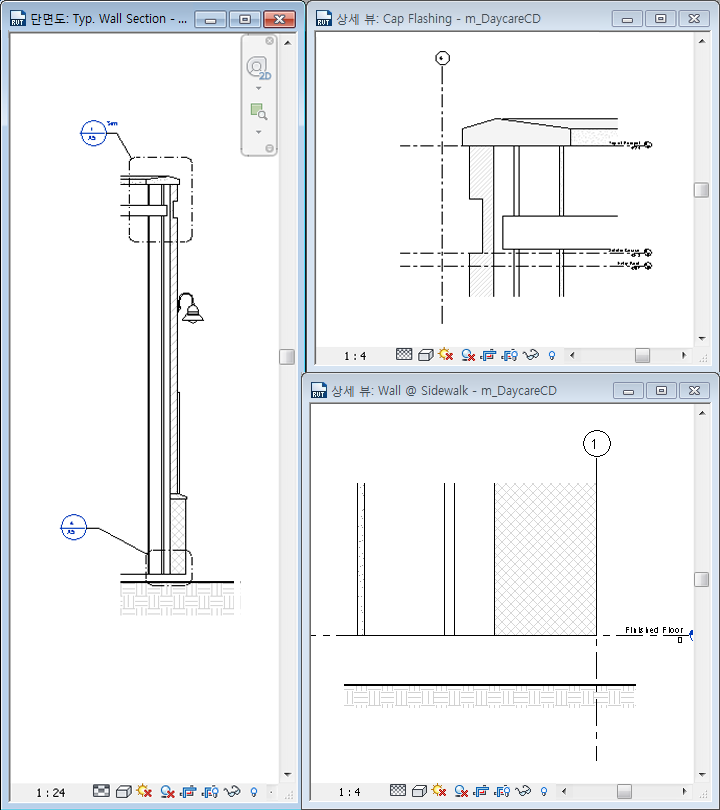
Task: Click horizontal scrollbar thumb in Cap Flashing view
Action: coord(643,355)
